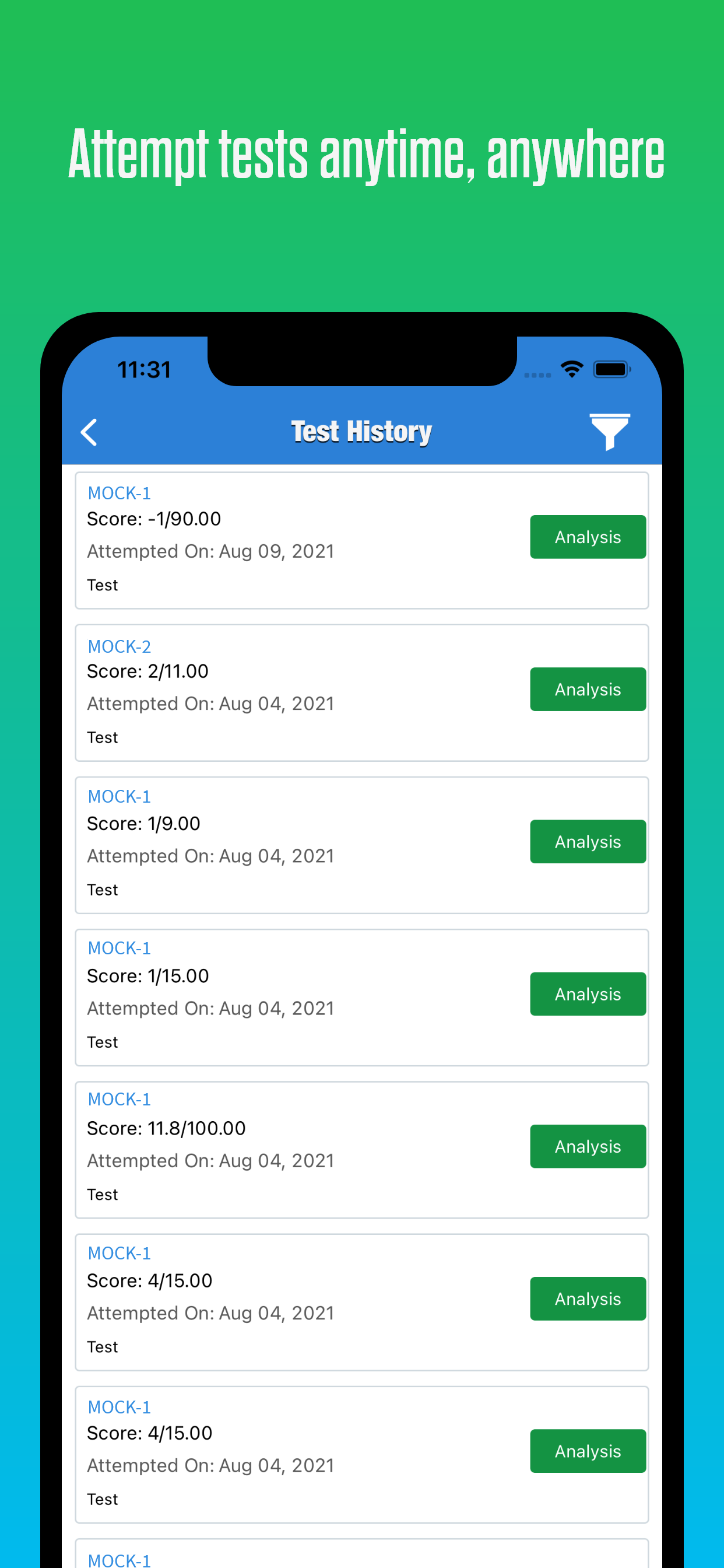Open the MOCK-1 link above score 11.8/100.00

(x=120, y=1100)
